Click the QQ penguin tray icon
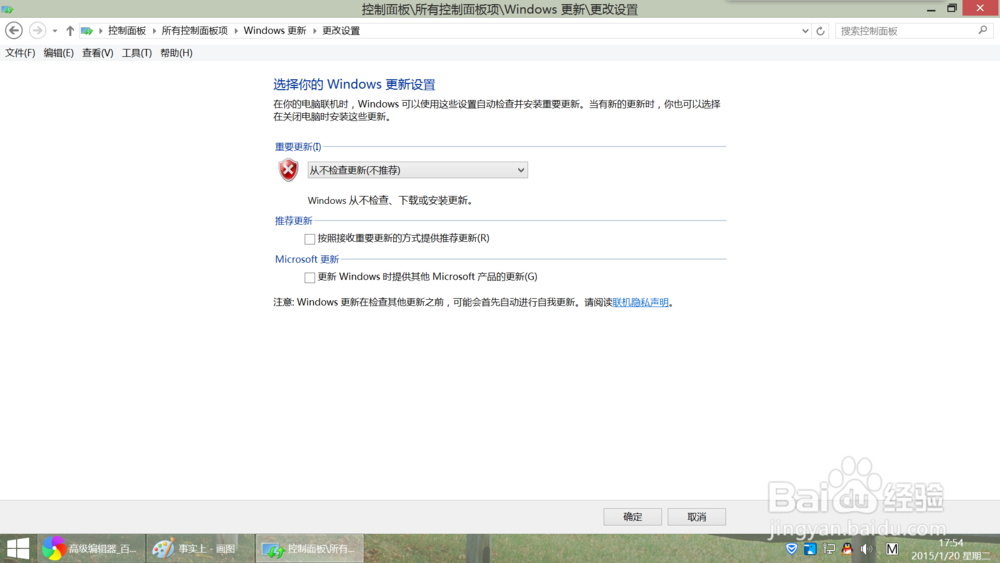Image resolution: width=1000 pixels, height=563 pixels. point(848,548)
